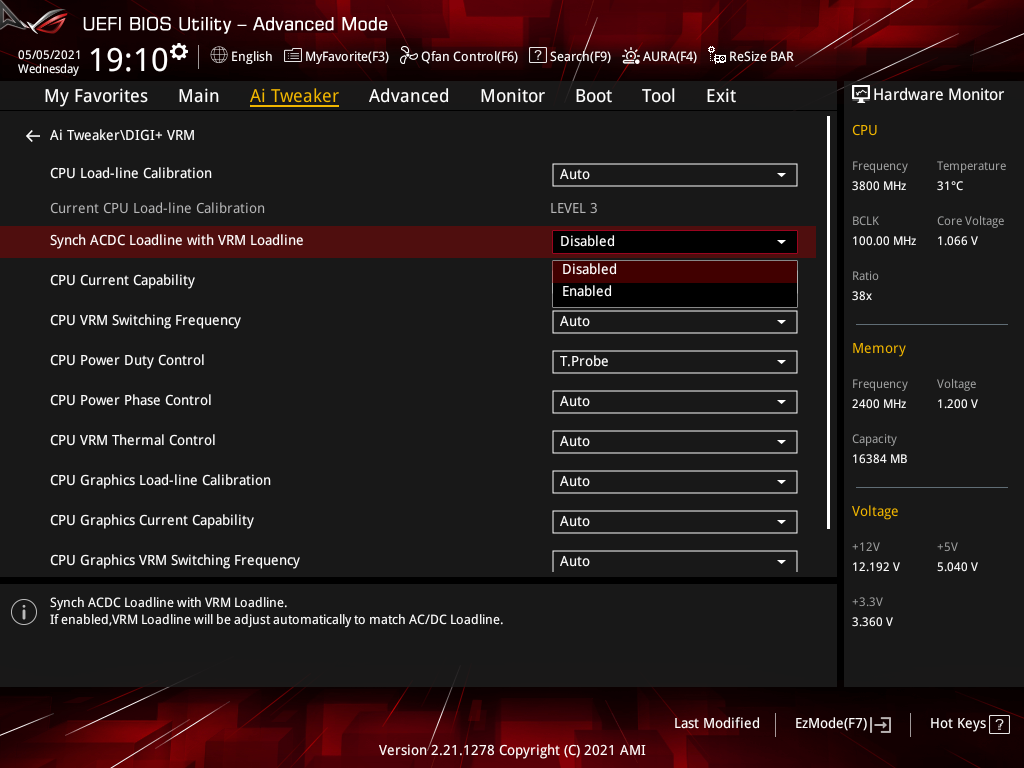The image size is (1024, 768).
Task: Click the settings gear next to the clock
Action: coord(179,52)
